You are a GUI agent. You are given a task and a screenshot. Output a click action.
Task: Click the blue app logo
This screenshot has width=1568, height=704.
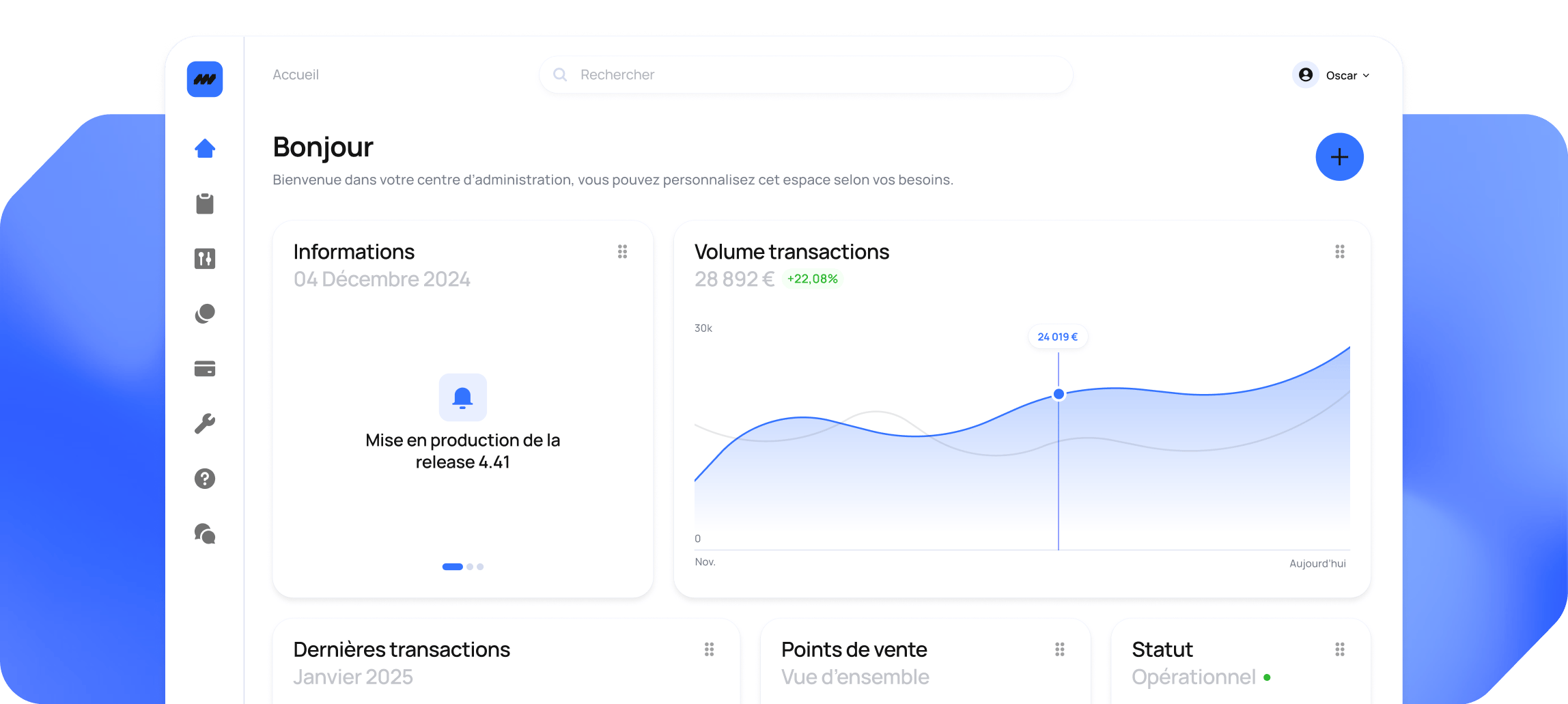(205, 79)
